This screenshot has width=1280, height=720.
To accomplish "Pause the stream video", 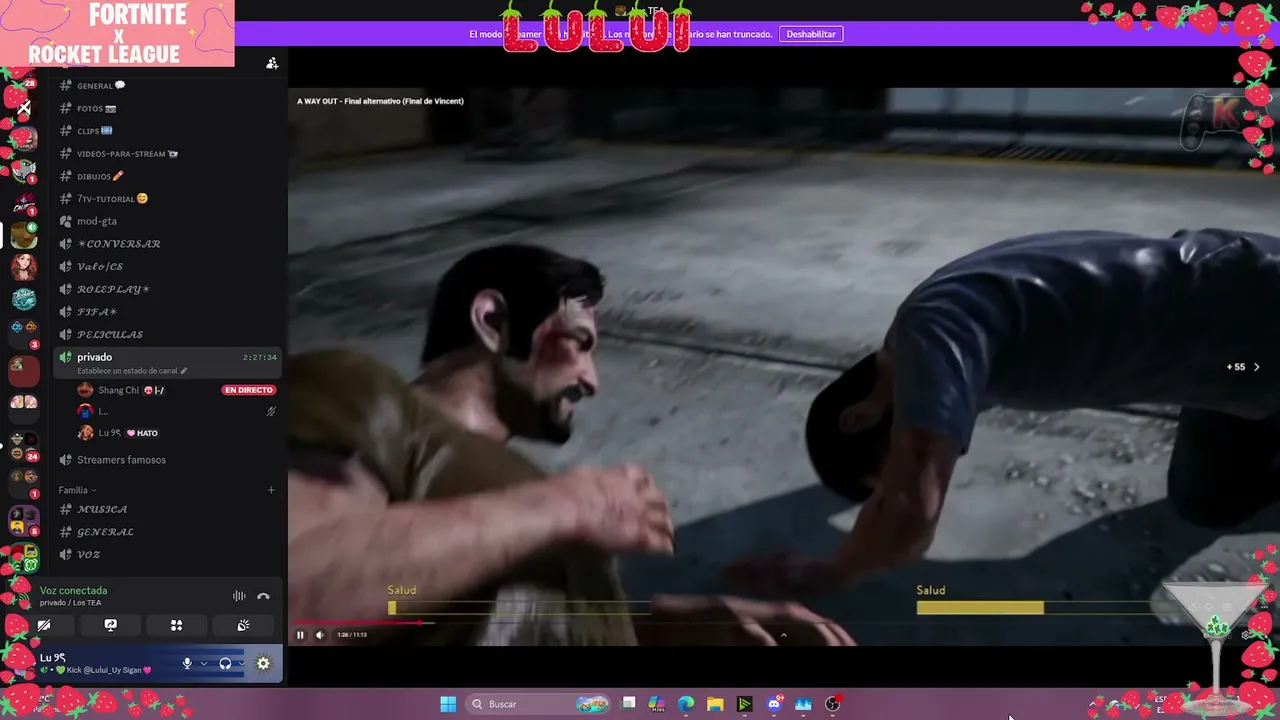I will (x=300, y=635).
